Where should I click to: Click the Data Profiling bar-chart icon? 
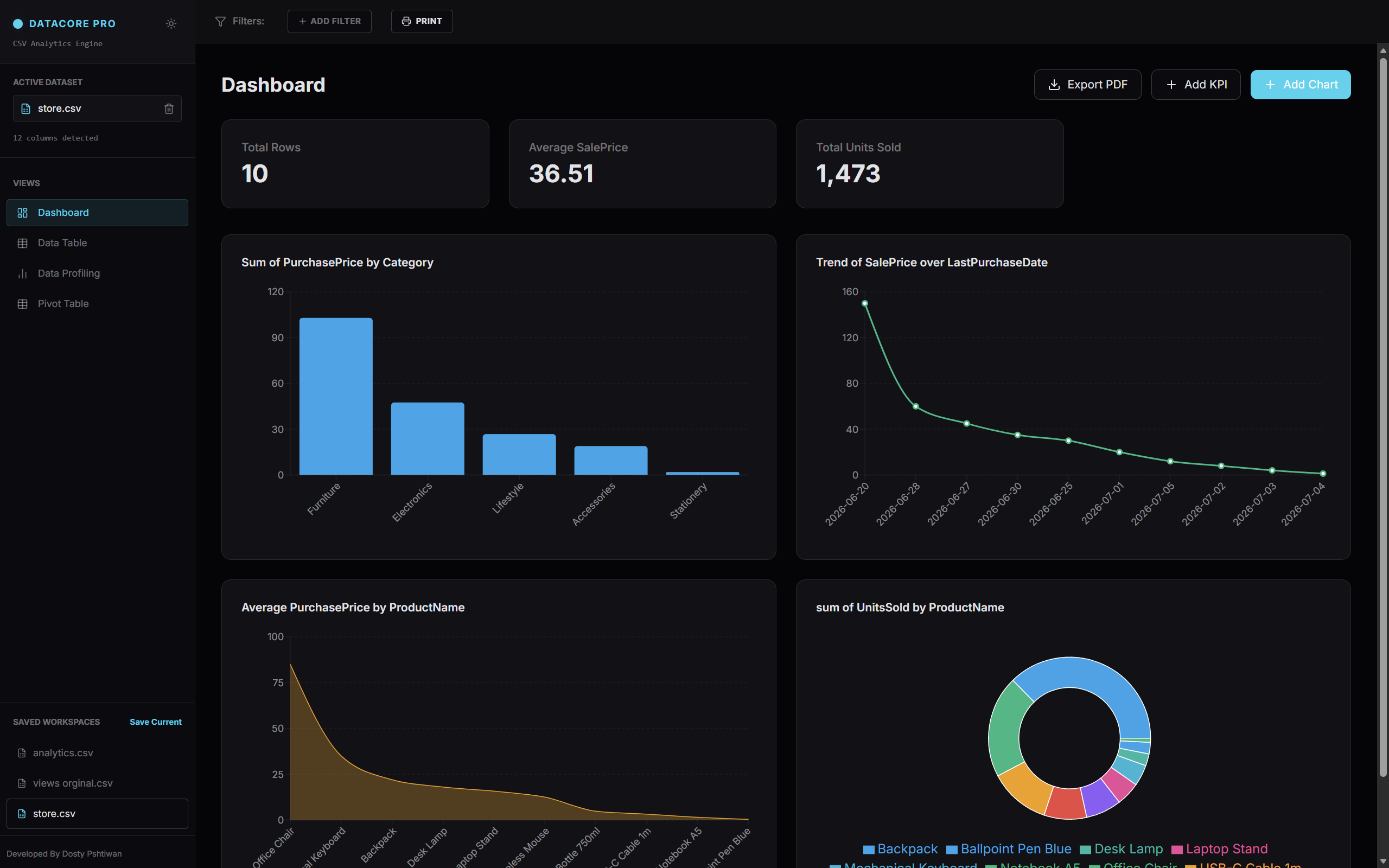(x=22, y=273)
